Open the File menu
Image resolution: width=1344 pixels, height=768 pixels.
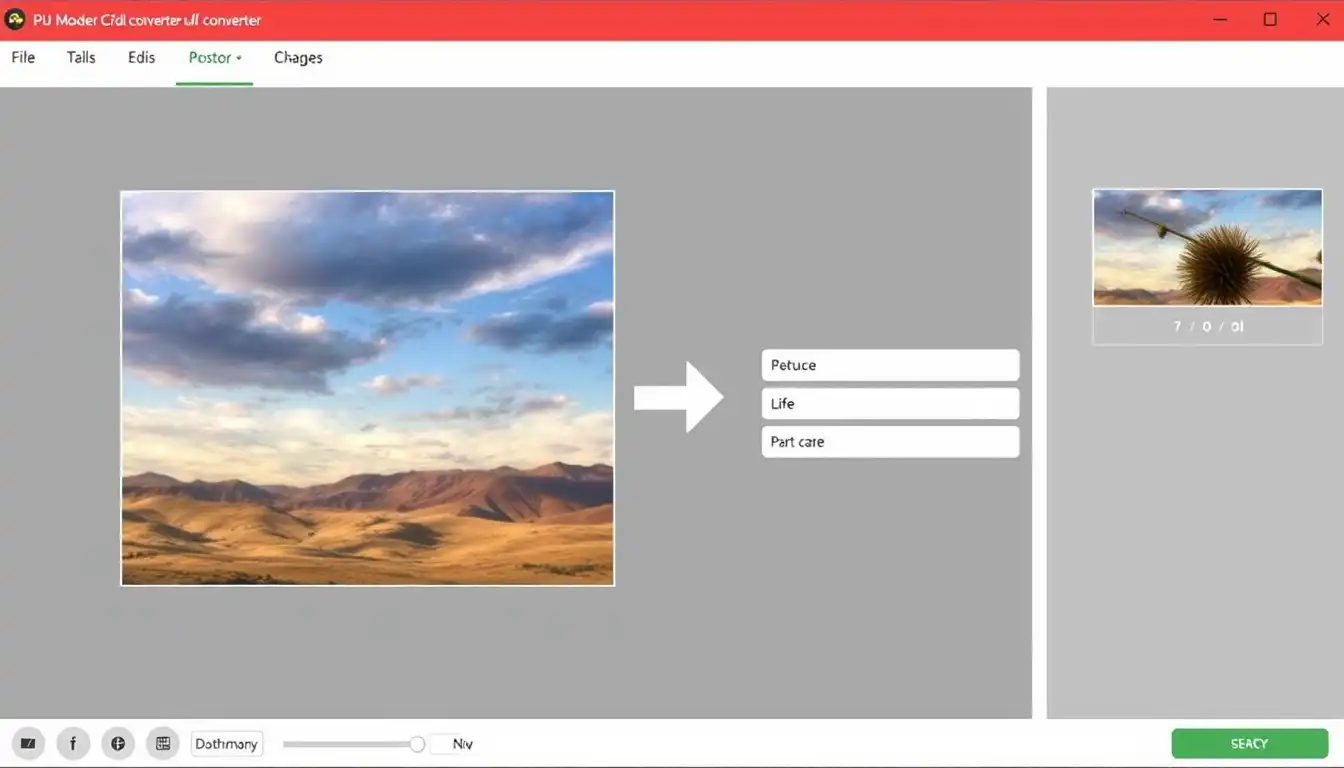23,58
